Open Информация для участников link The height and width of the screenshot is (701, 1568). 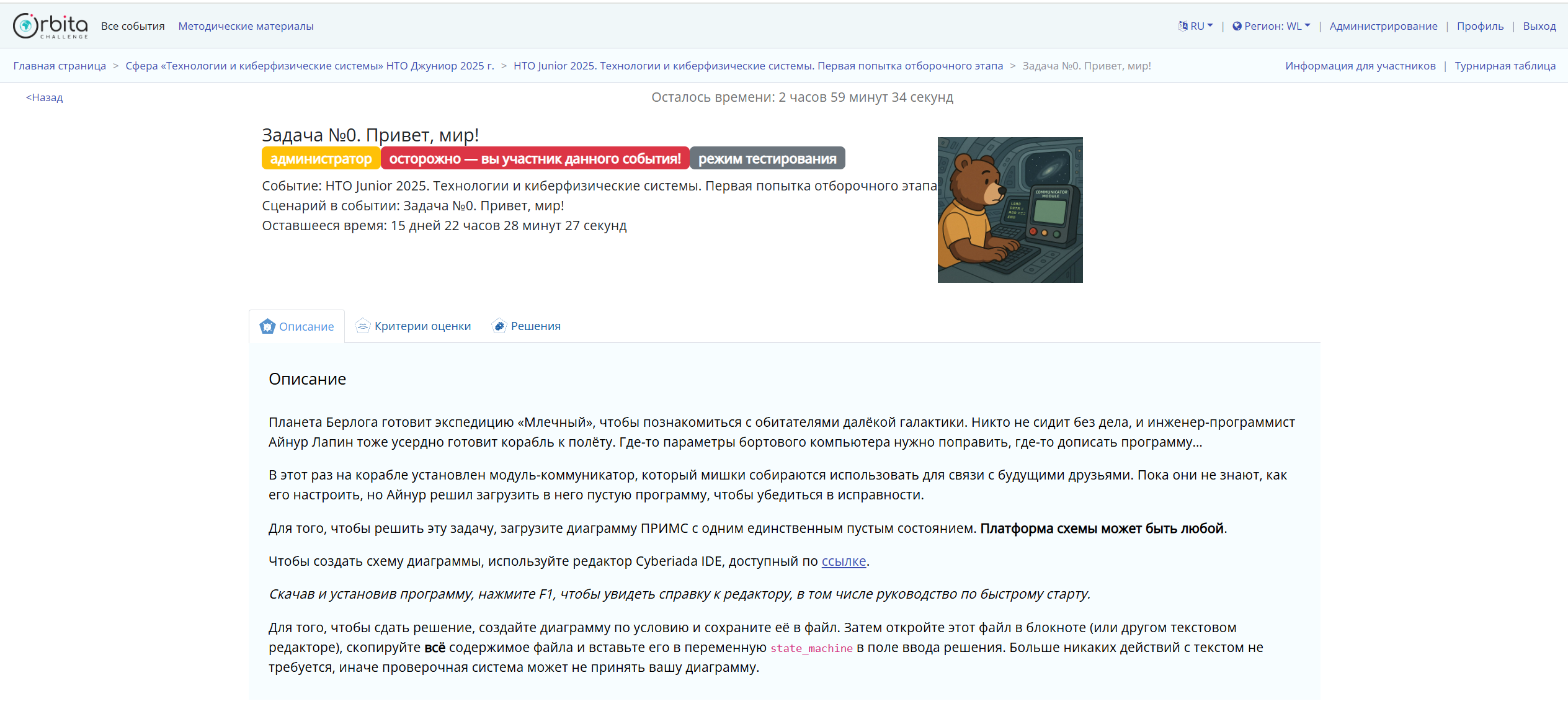(1360, 66)
